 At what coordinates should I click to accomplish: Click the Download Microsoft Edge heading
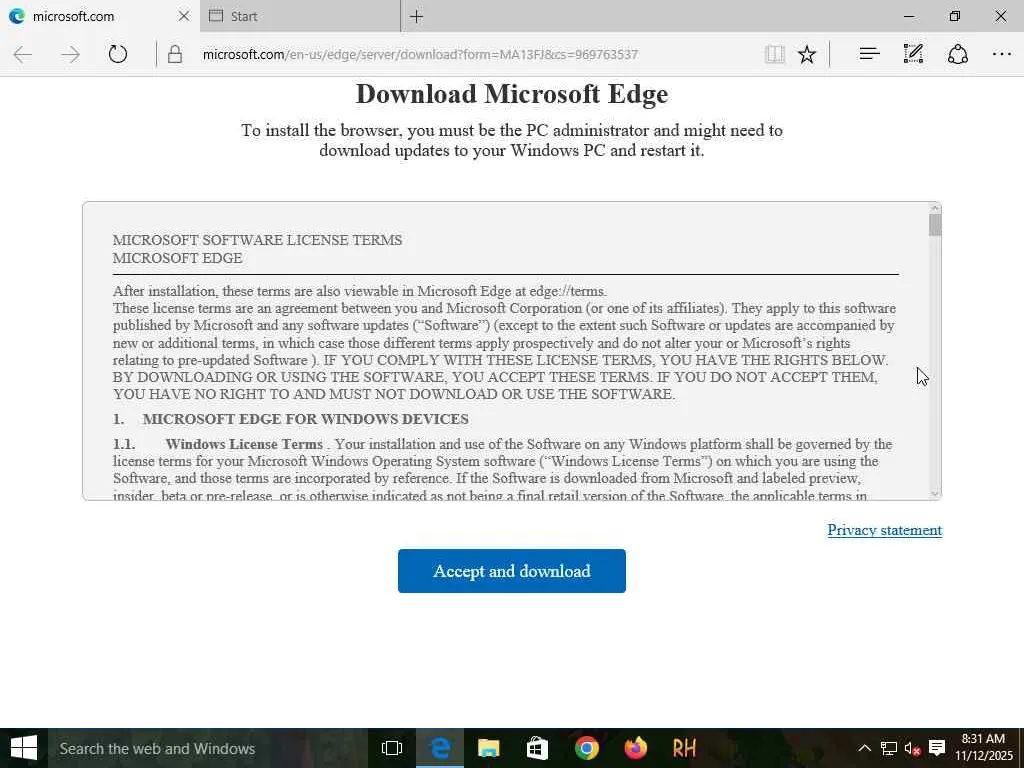[x=512, y=94]
